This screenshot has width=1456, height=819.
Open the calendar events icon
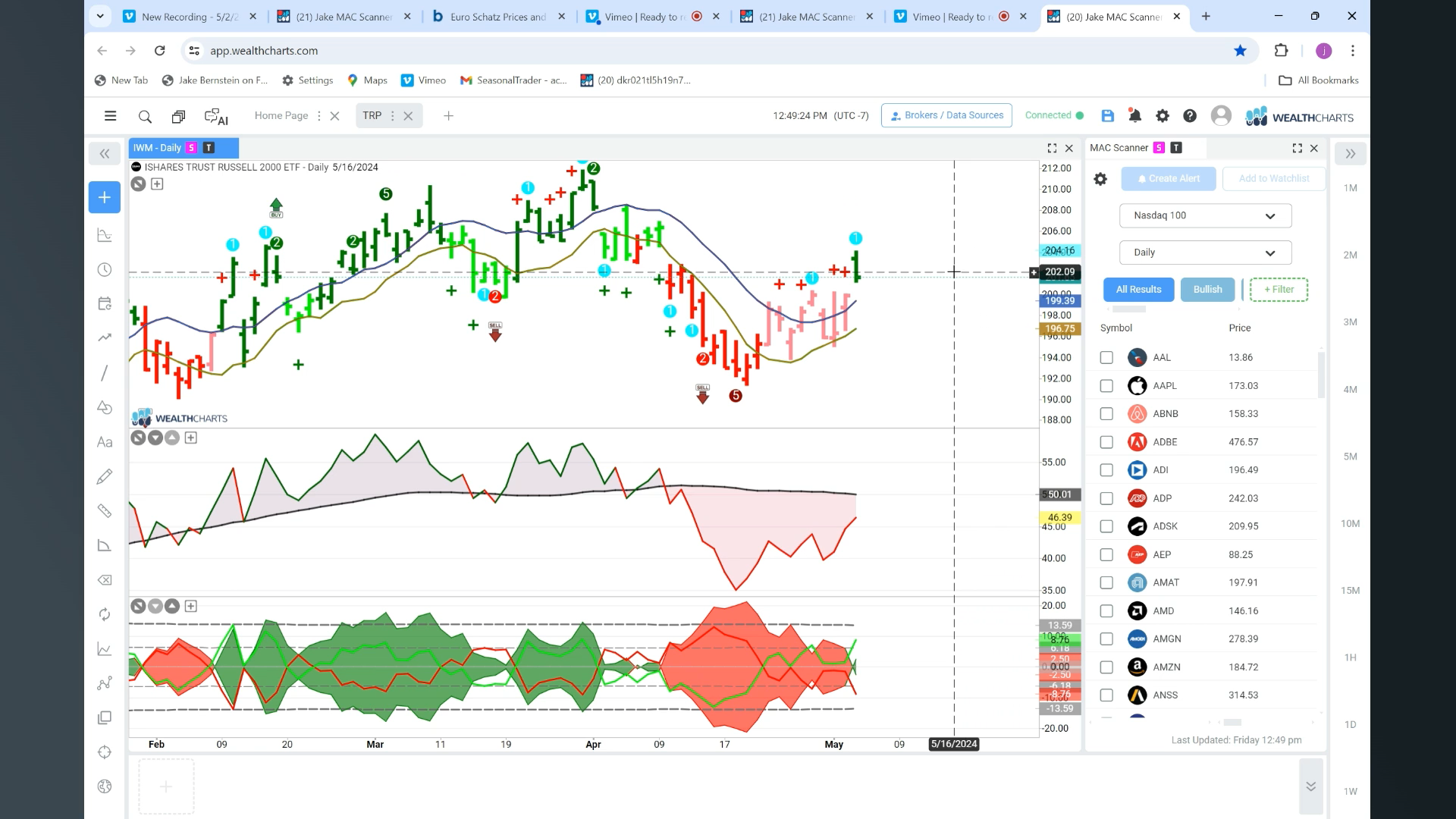(x=105, y=304)
